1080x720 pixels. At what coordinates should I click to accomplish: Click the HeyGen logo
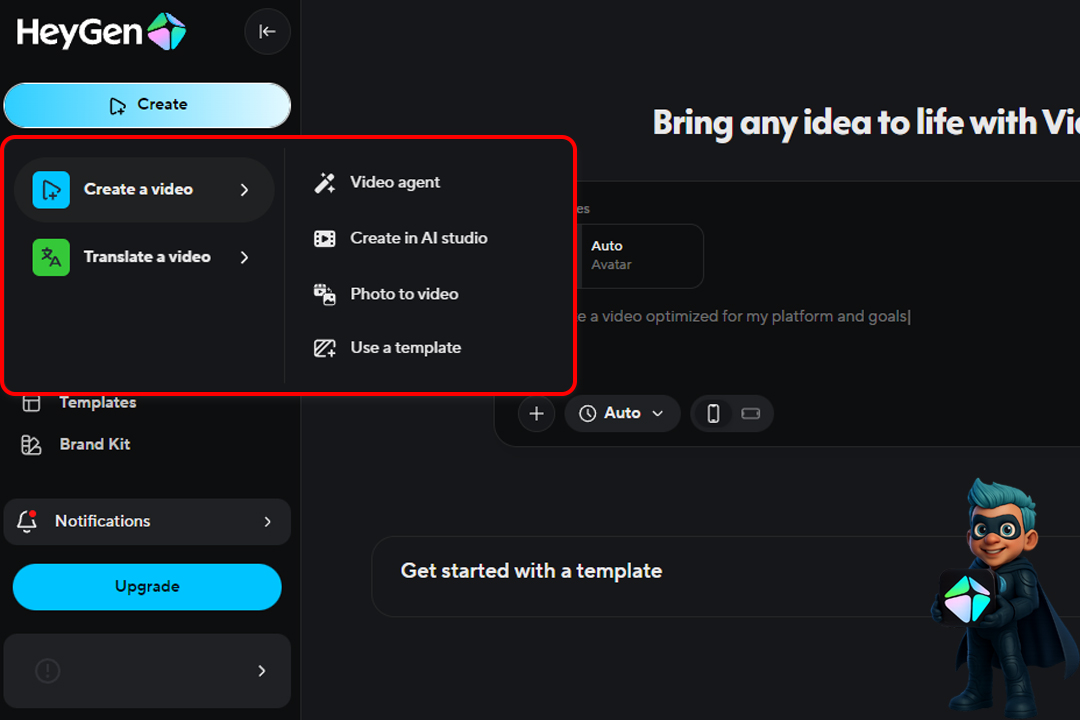pos(101,32)
